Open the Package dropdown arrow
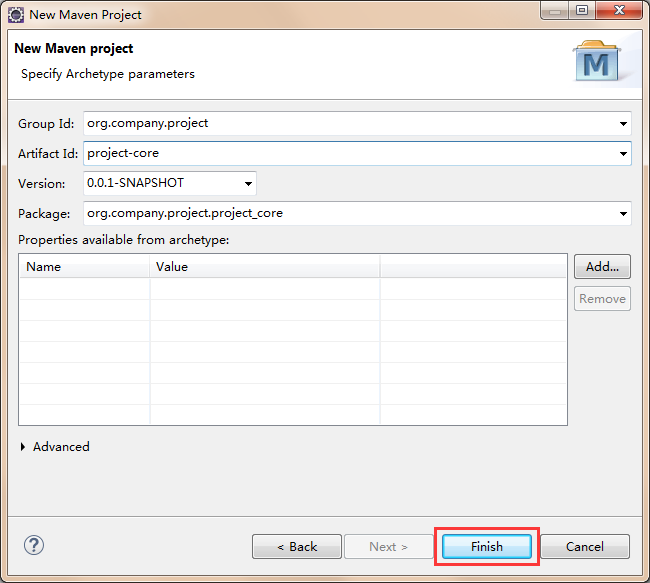This screenshot has width=650, height=583. (623, 214)
